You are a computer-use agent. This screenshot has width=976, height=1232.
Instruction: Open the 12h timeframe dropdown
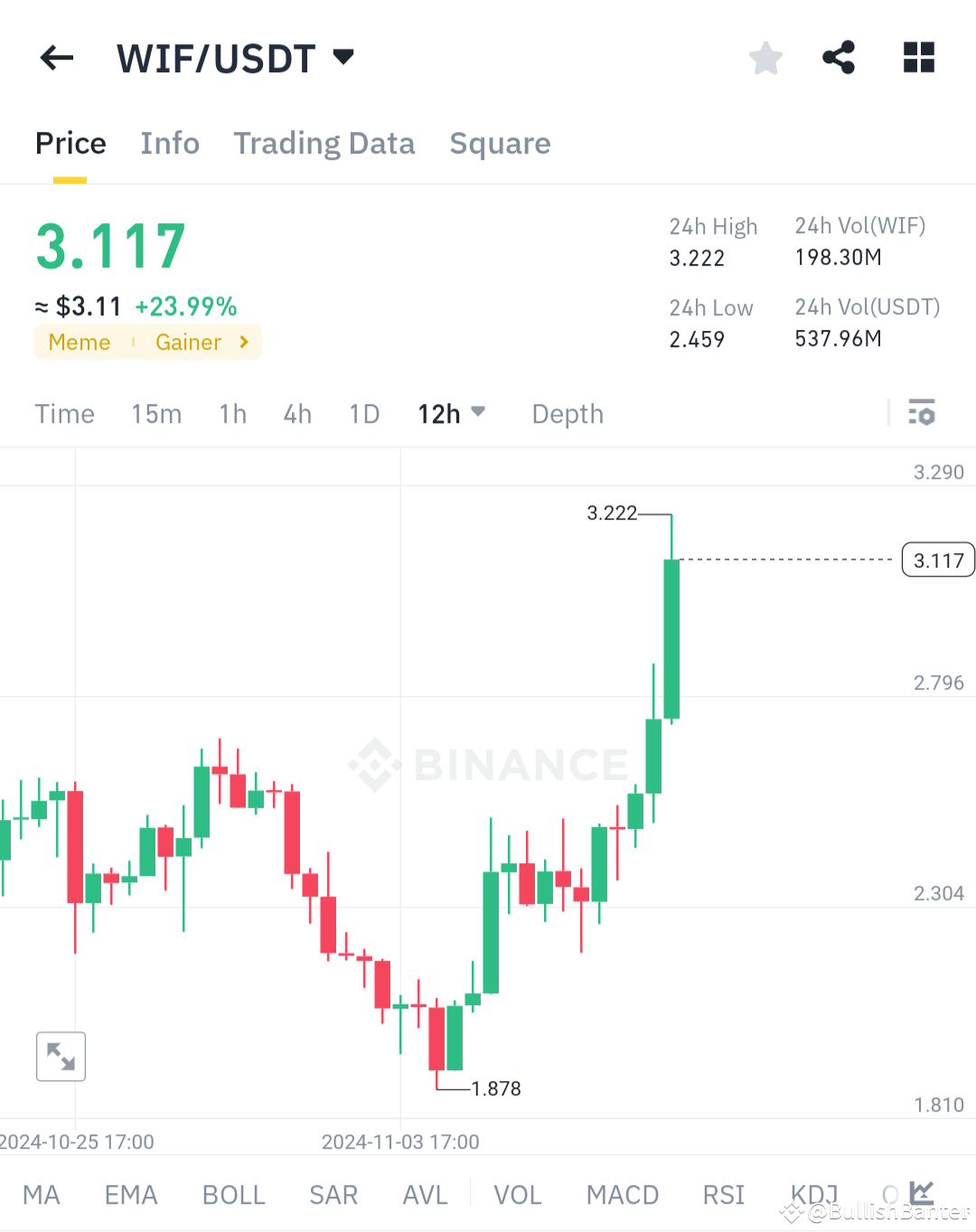coord(451,413)
